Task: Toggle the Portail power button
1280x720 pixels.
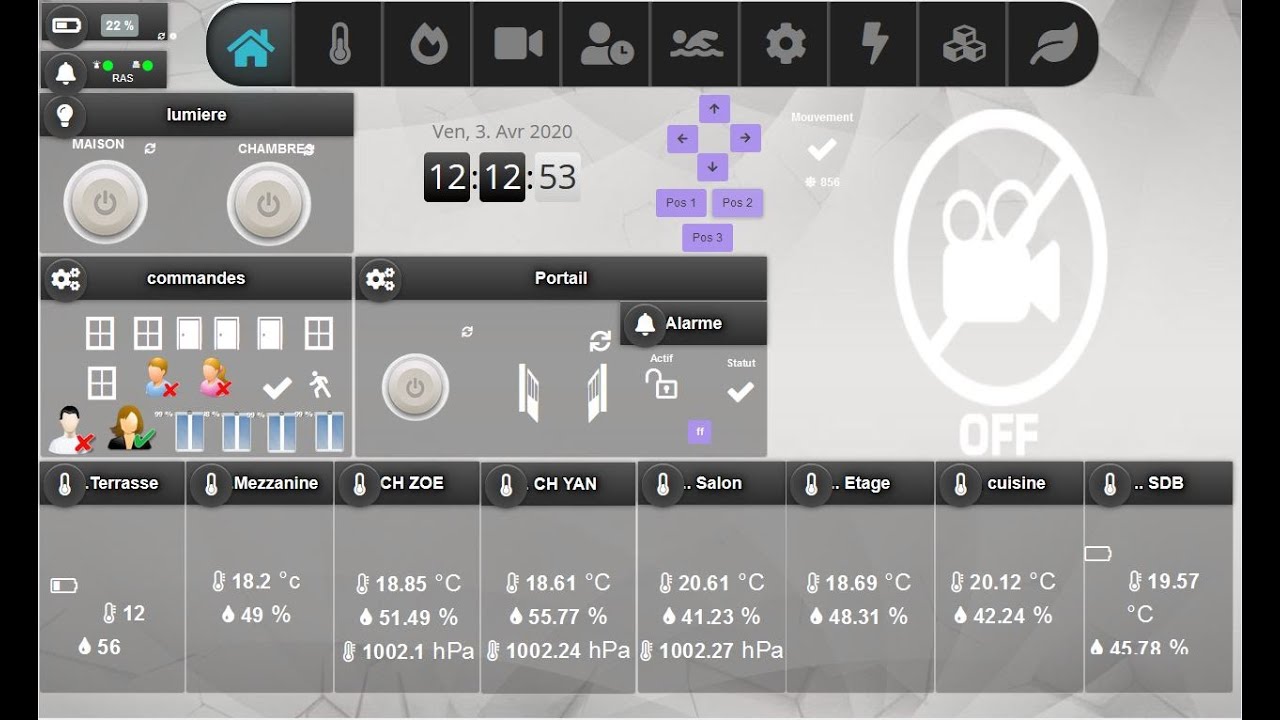Action: pos(415,386)
